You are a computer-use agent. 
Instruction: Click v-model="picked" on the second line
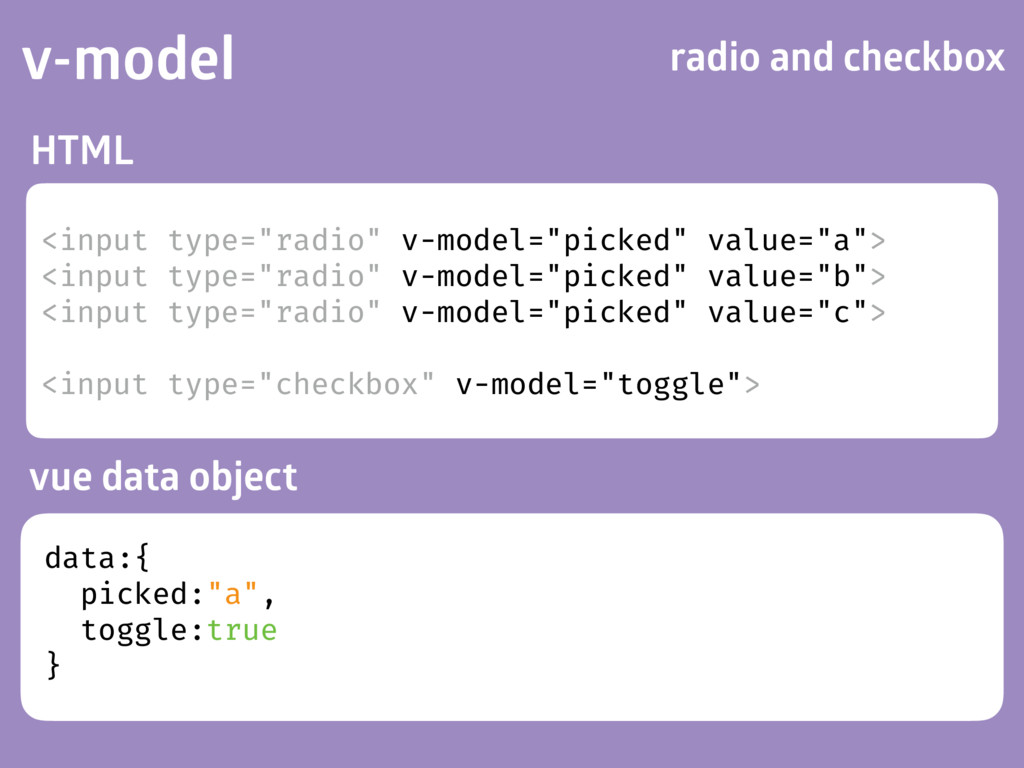544,277
